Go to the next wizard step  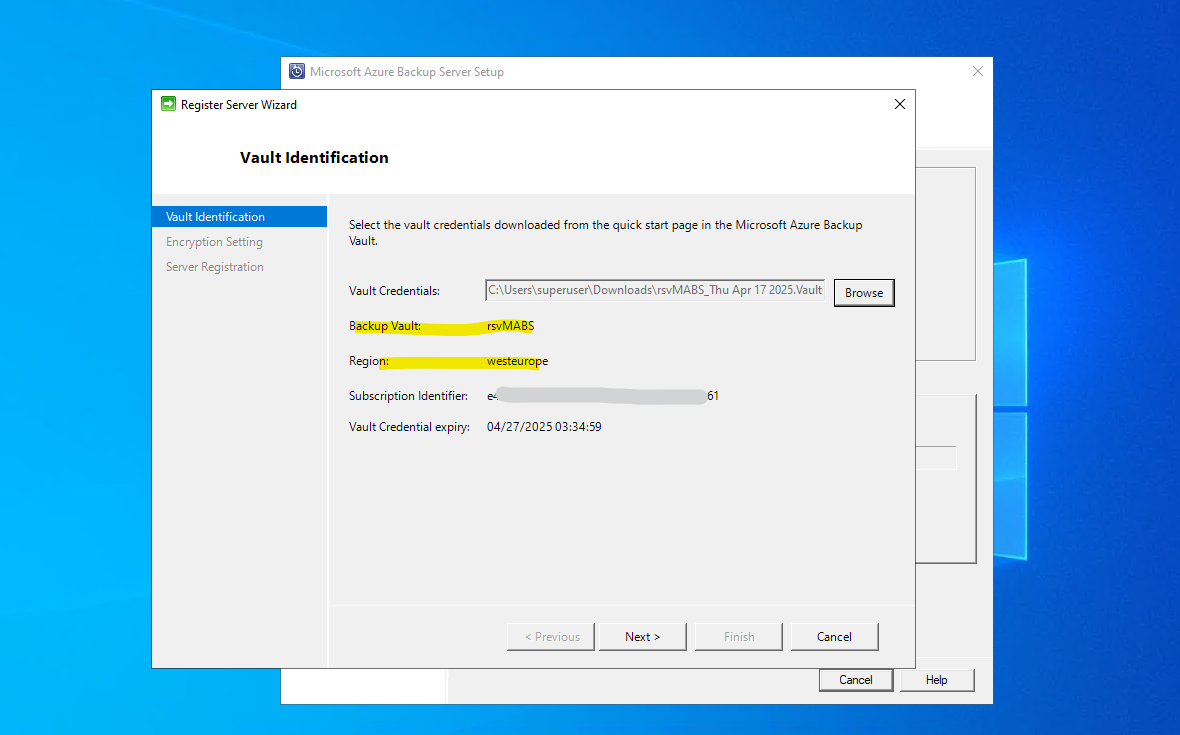(643, 636)
